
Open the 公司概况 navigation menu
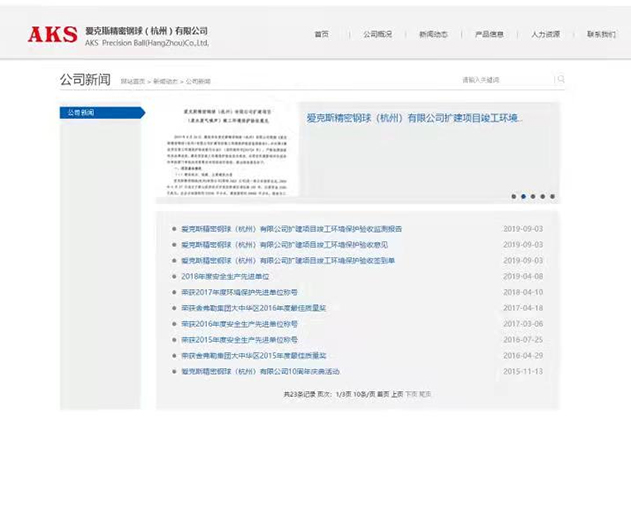[x=377, y=34]
